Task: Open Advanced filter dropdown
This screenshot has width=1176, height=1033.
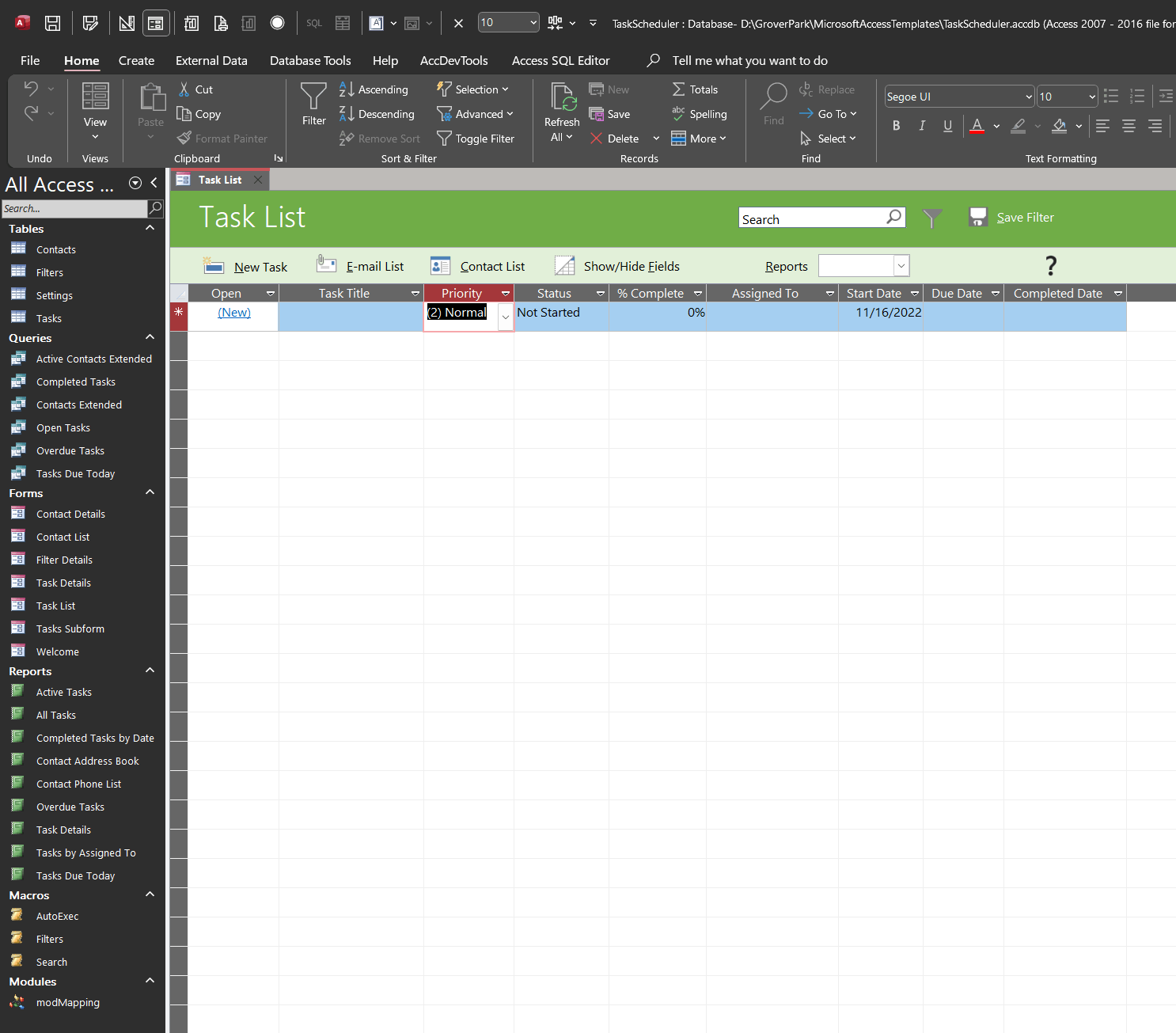Action: [x=475, y=114]
